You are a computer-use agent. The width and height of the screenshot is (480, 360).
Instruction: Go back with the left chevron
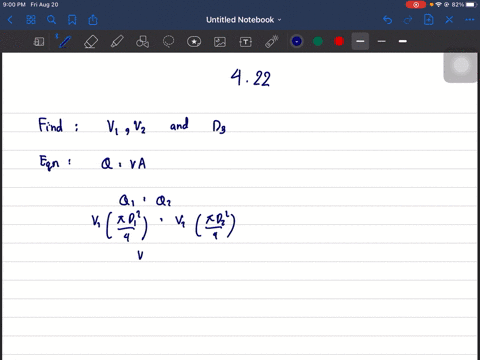[x=10, y=20]
